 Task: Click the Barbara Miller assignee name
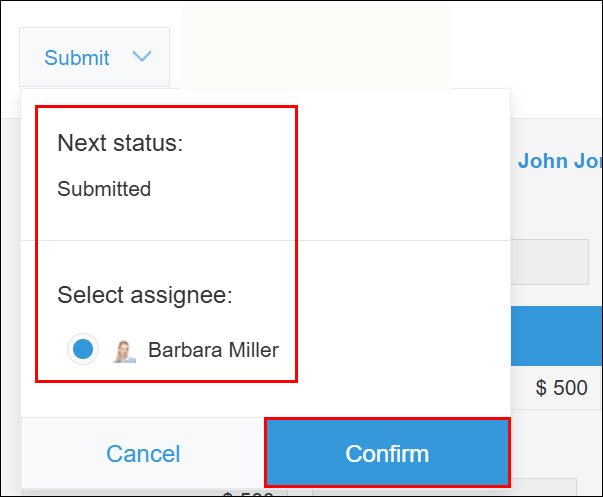pos(213,350)
